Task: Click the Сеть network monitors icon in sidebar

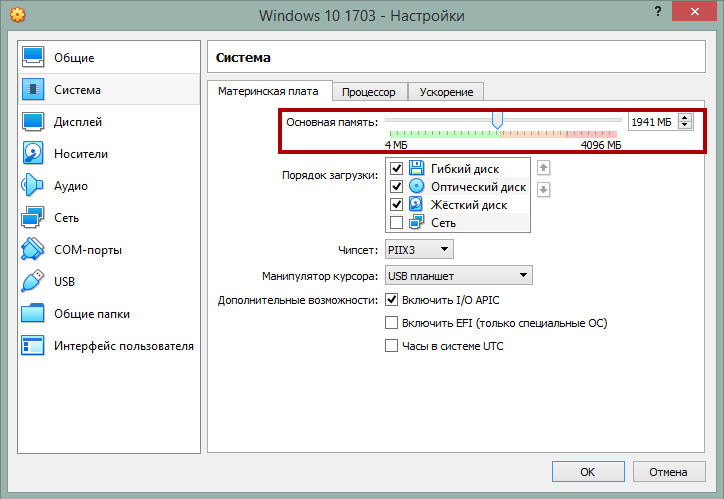Action: [33, 217]
